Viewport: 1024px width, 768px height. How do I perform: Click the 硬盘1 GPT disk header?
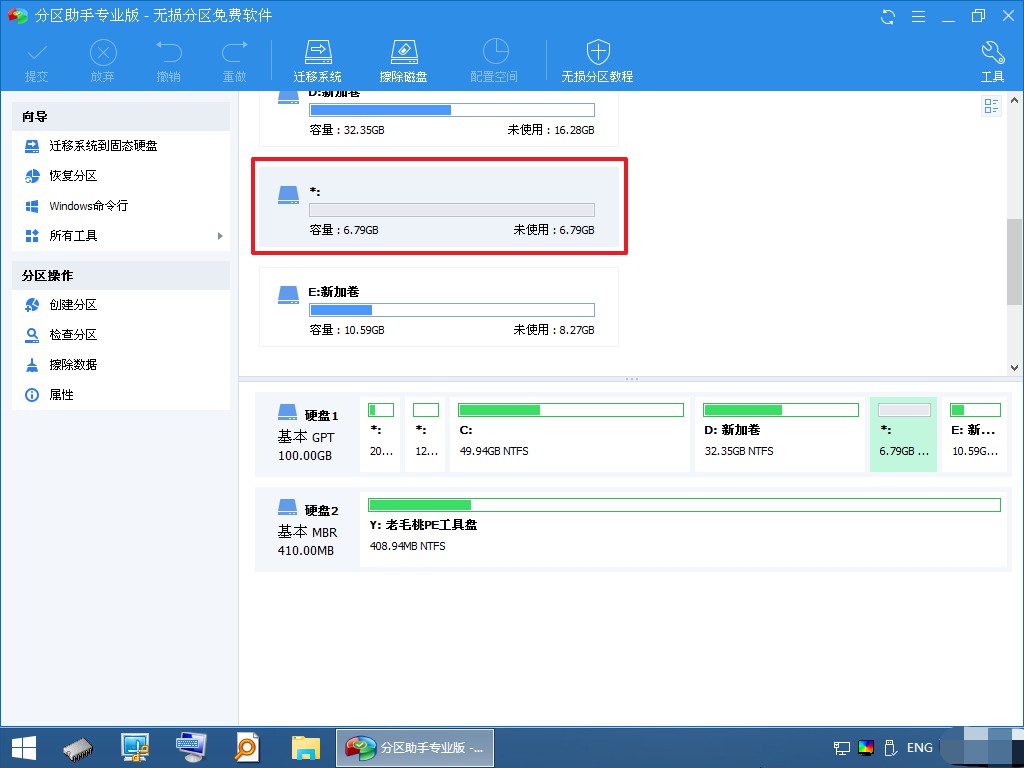pos(307,435)
